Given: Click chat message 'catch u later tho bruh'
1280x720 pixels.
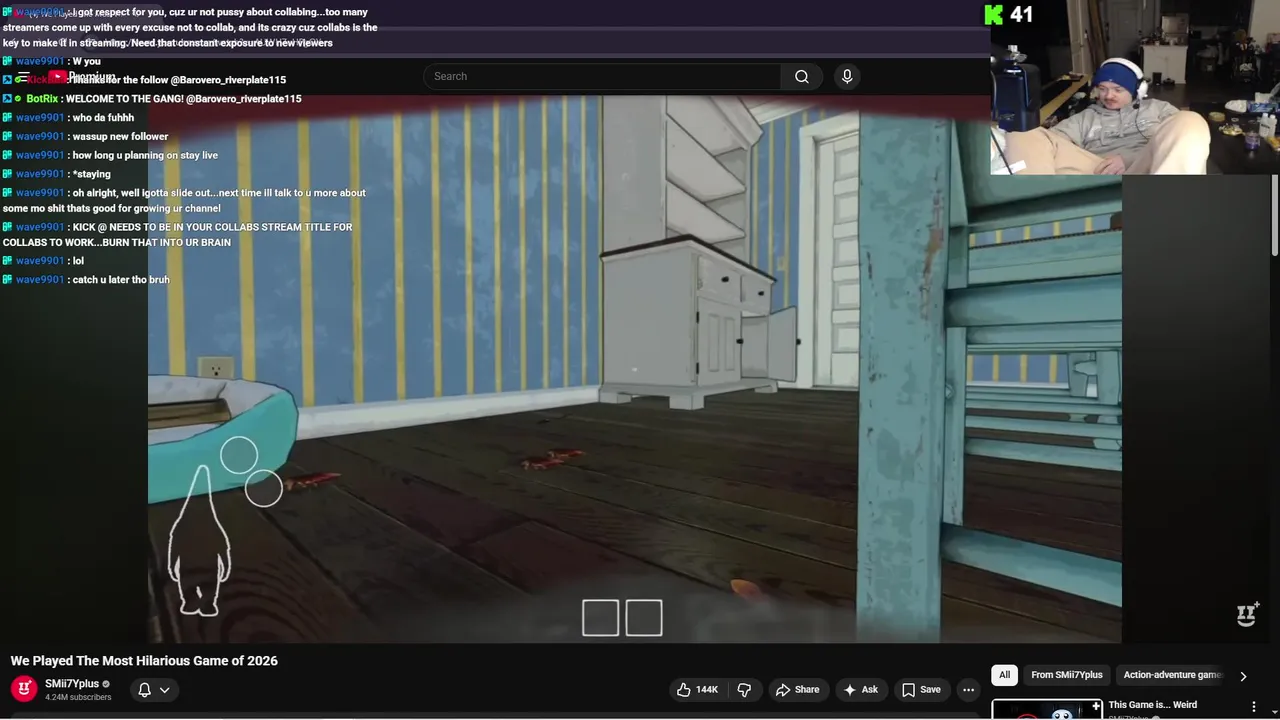Looking at the screenshot, I should pyautogui.click(x=121, y=280).
